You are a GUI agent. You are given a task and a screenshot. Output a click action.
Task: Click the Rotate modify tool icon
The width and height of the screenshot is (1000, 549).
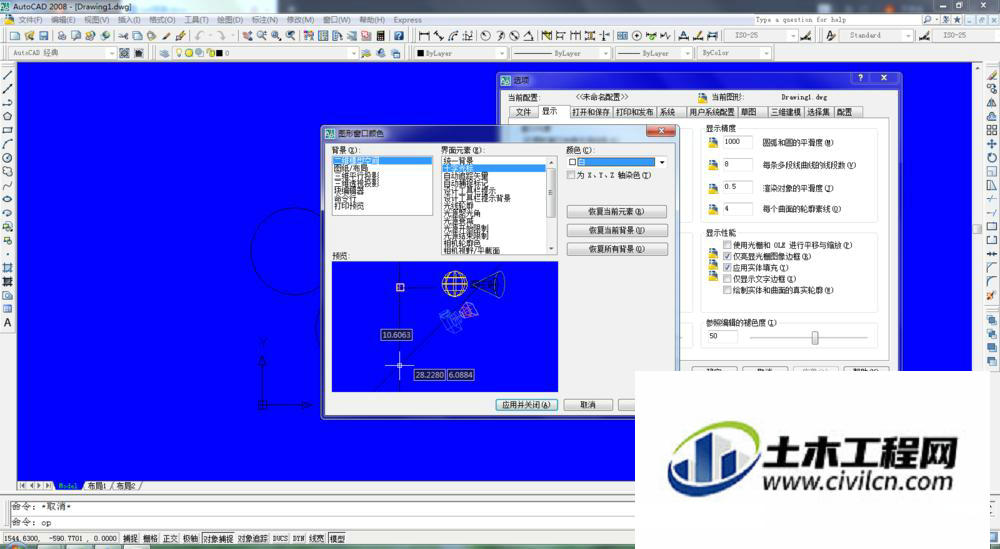click(991, 157)
